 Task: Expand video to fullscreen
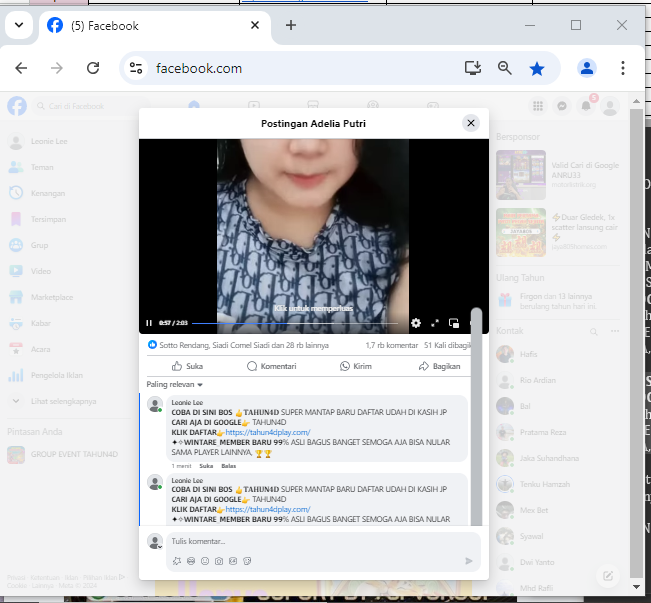(x=435, y=323)
